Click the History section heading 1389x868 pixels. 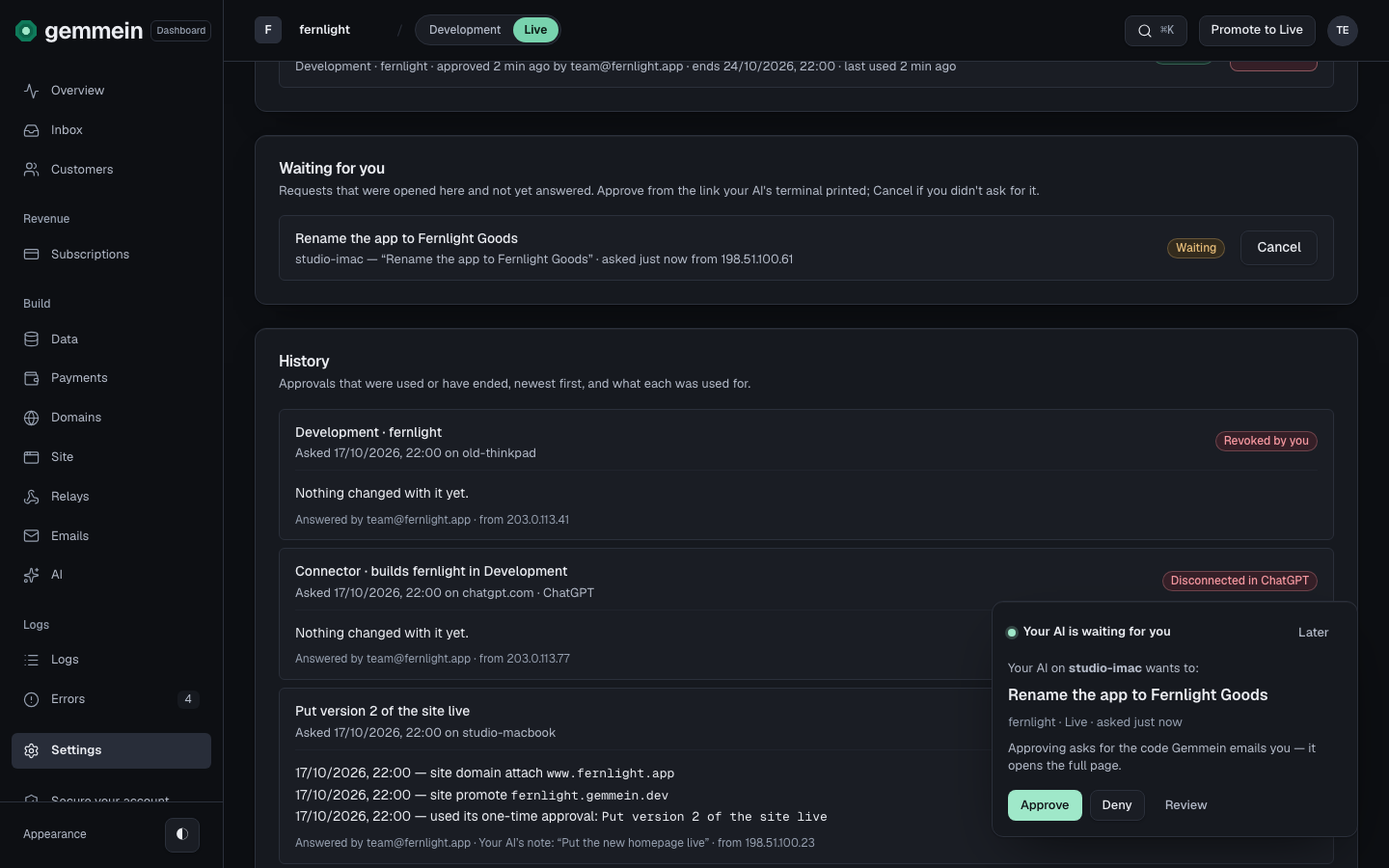click(304, 361)
